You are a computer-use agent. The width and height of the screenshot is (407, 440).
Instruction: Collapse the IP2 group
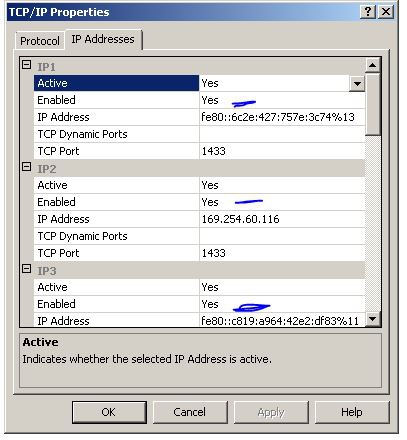point(26,167)
